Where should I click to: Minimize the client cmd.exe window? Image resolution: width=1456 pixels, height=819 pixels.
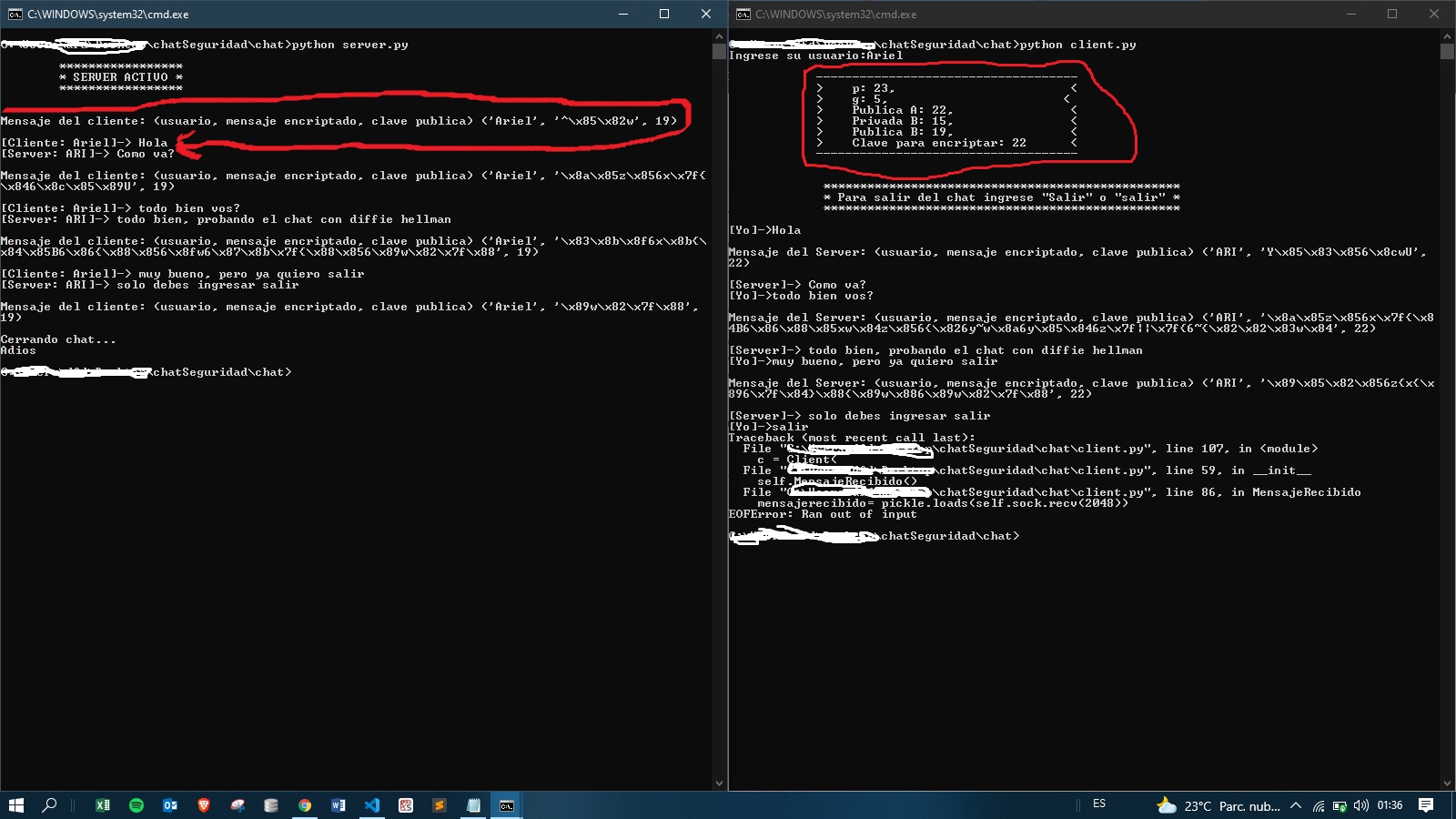1351,14
